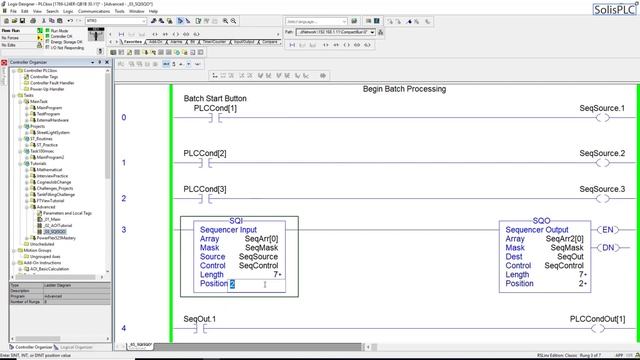
Task: Click the New file toolbar icon
Action: [x=7, y=21]
